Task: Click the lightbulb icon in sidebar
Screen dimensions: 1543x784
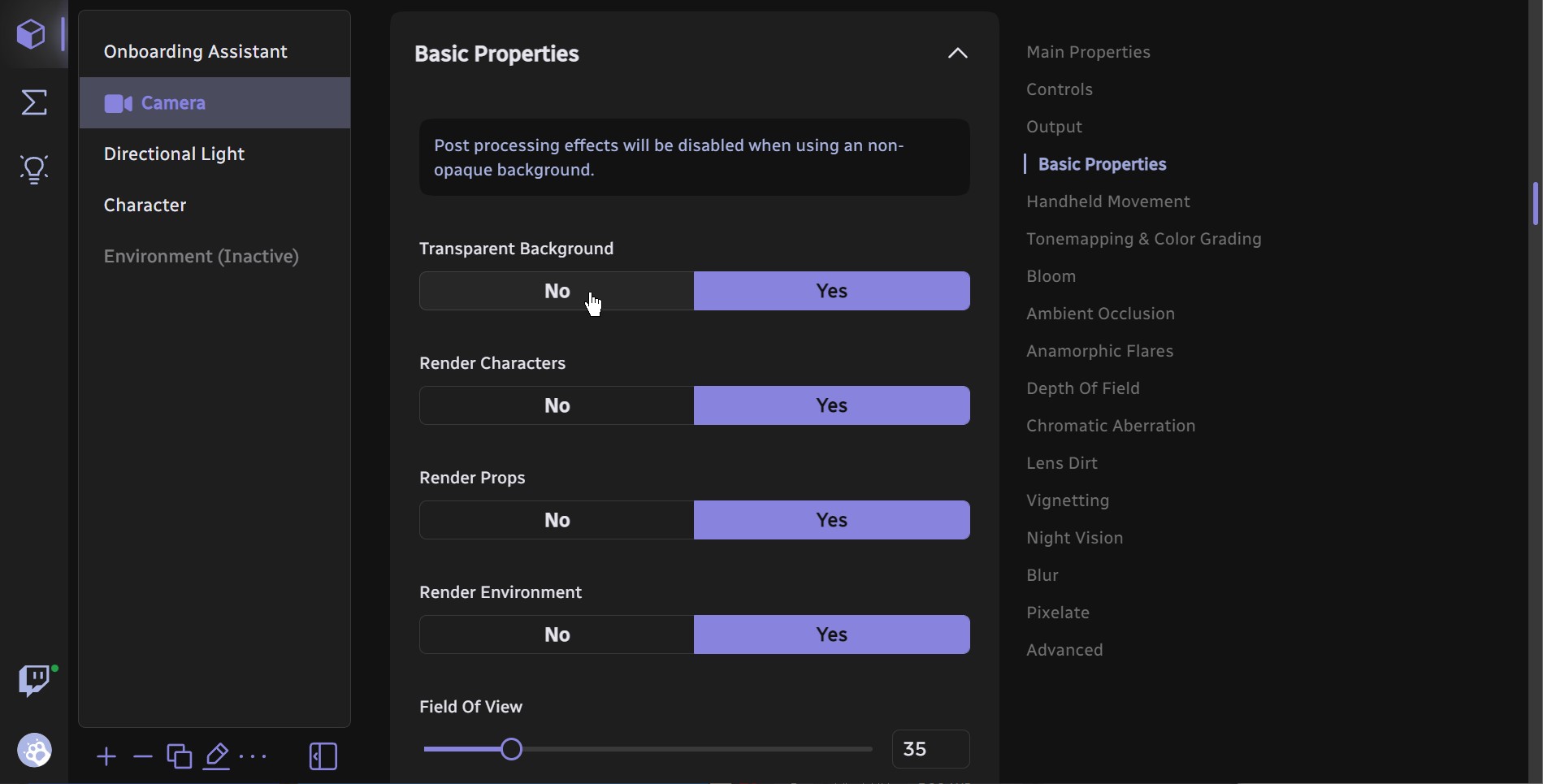Action: click(x=34, y=169)
